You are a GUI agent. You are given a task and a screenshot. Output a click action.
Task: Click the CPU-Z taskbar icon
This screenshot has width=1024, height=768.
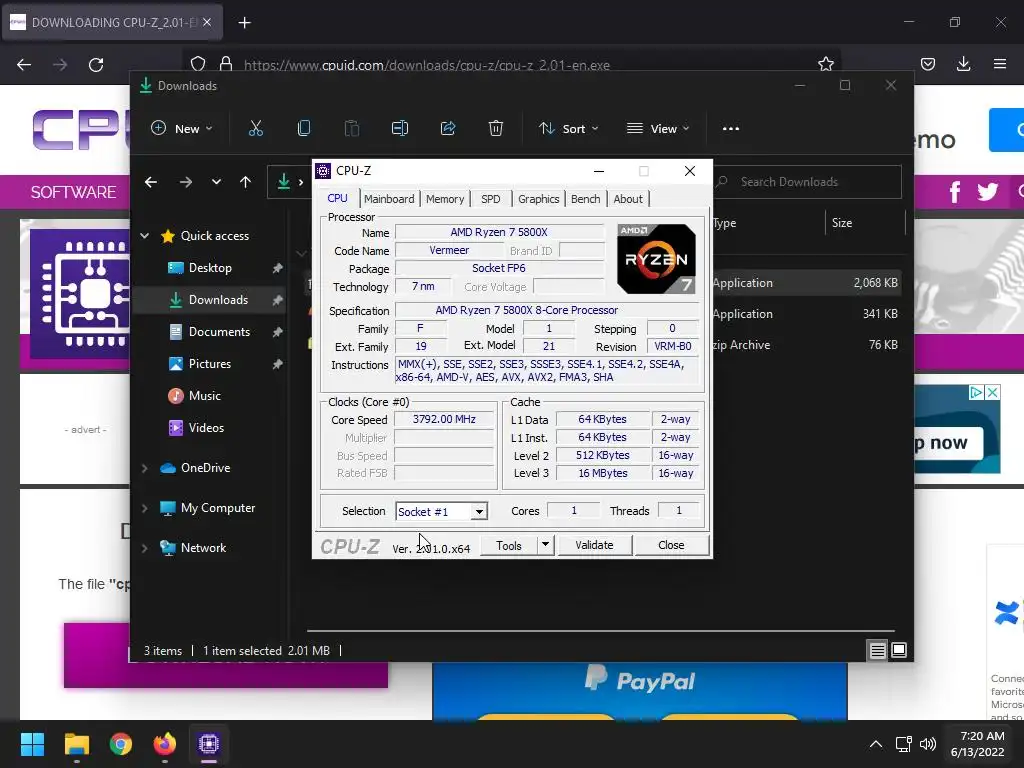click(x=209, y=744)
